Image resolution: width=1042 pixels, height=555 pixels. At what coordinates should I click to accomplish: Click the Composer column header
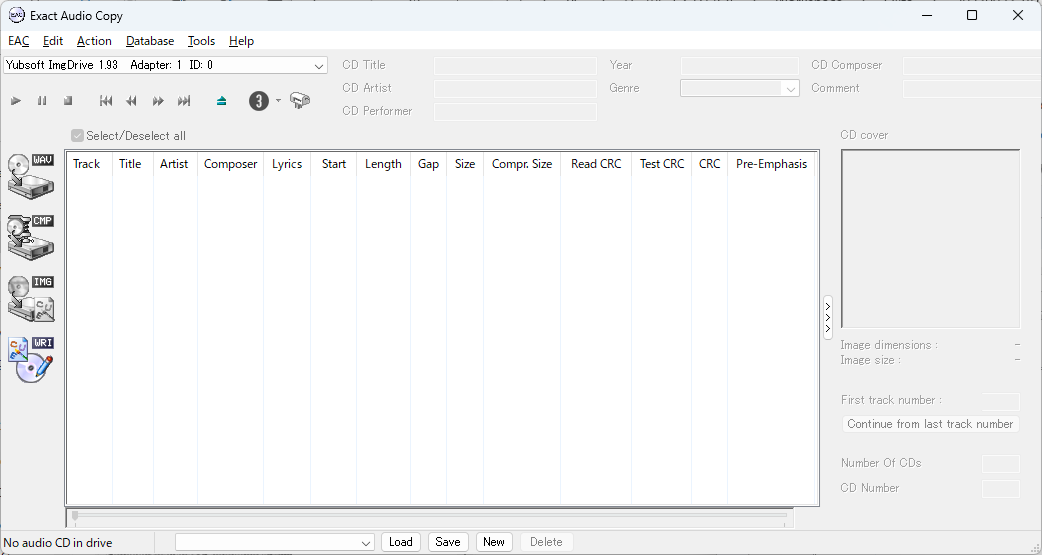pyautogui.click(x=231, y=164)
